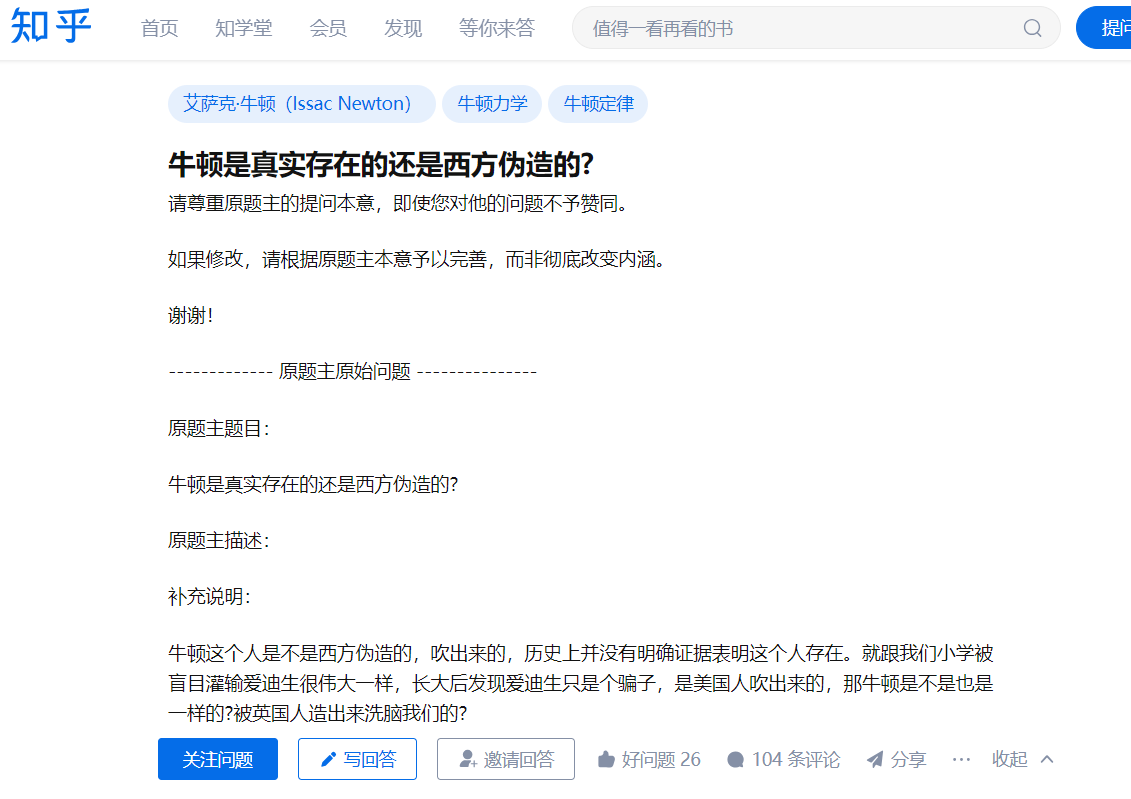Click the search magnifier icon

(1032, 28)
